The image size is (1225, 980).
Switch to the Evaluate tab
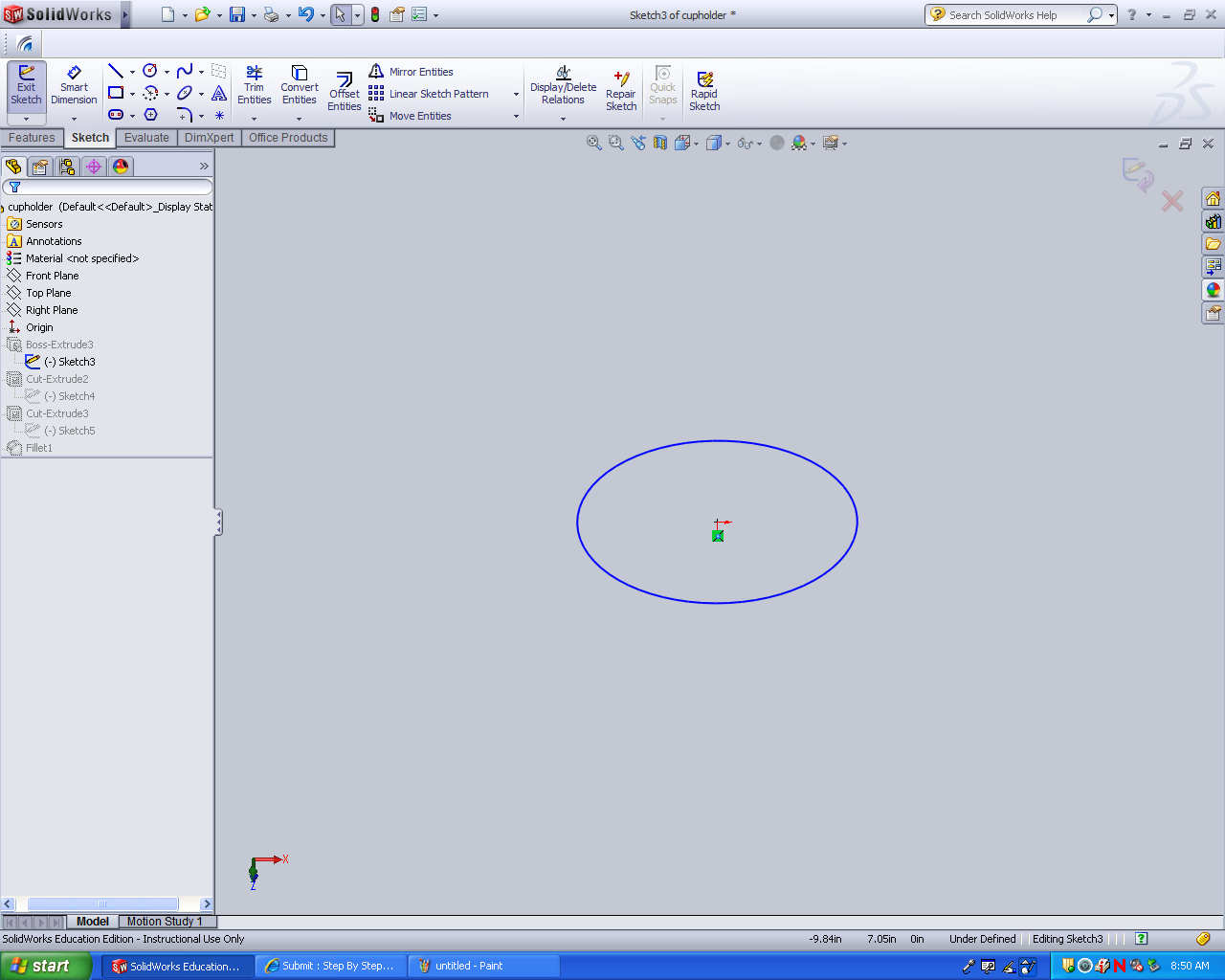[x=146, y=138]
